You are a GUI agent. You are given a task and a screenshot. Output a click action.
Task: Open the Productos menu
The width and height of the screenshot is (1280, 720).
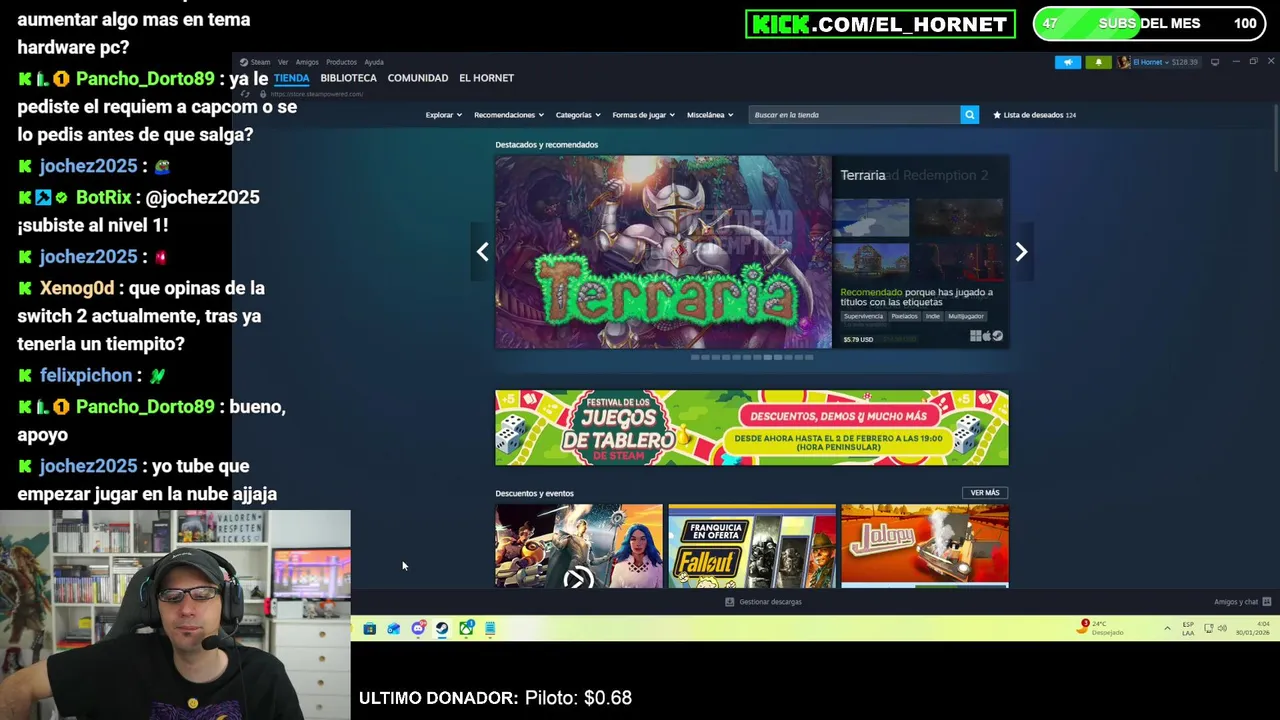[341, 62]
